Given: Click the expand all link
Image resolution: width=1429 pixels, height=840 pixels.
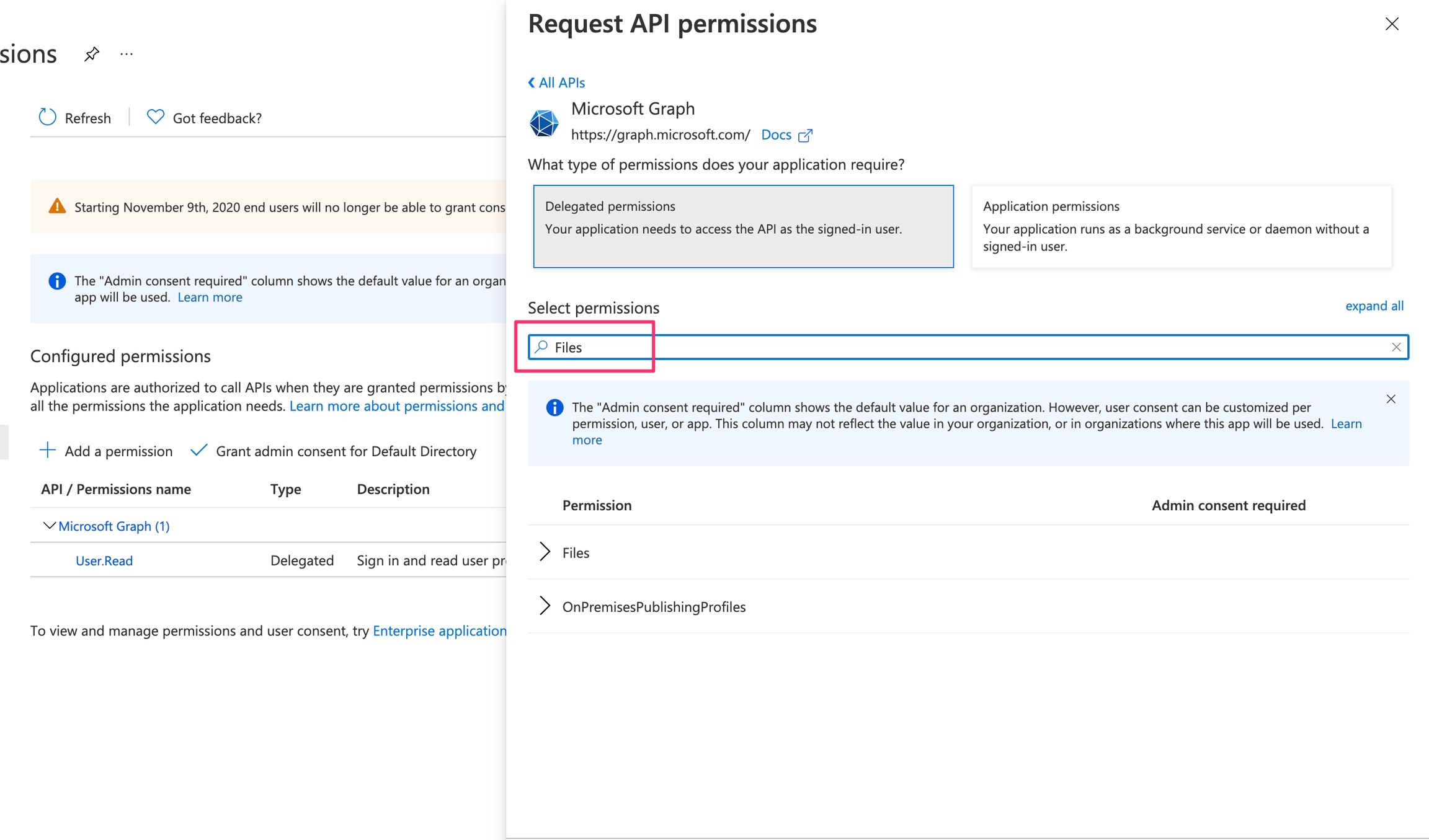Looking at the screenshot, I should click(x=1374, y=306).
